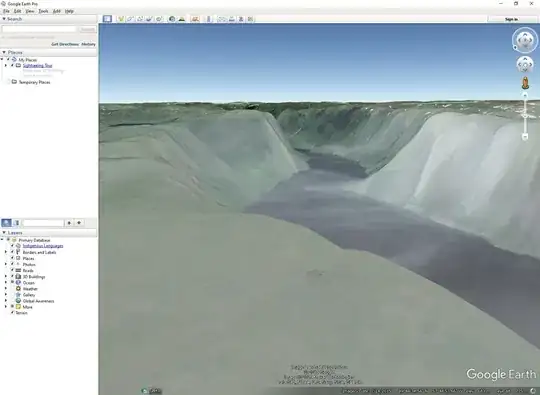The width and height of the screenshot is (540, 395).
Task: Toggle the 3D Buildings layer checkbox
Action: tap(12, 277)
